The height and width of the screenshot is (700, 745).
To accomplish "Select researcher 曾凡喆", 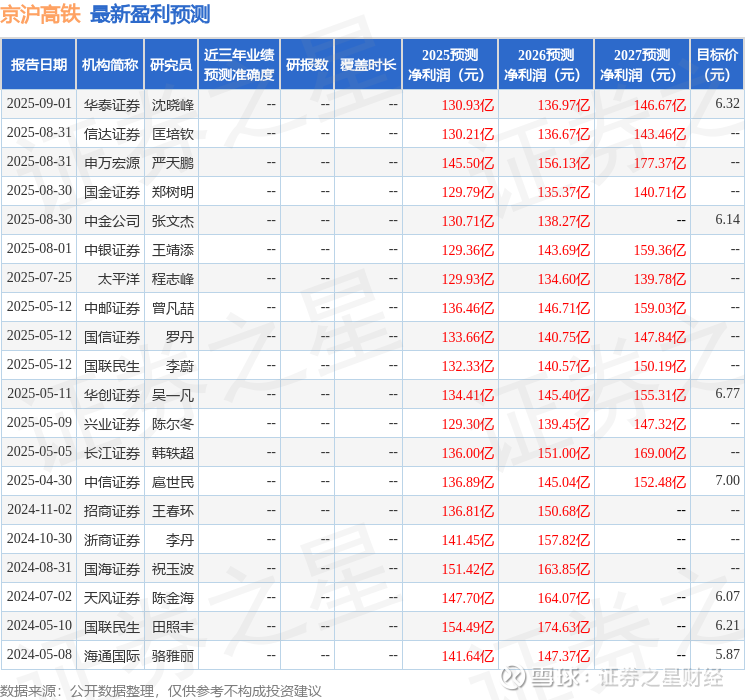I will [172, 308].
